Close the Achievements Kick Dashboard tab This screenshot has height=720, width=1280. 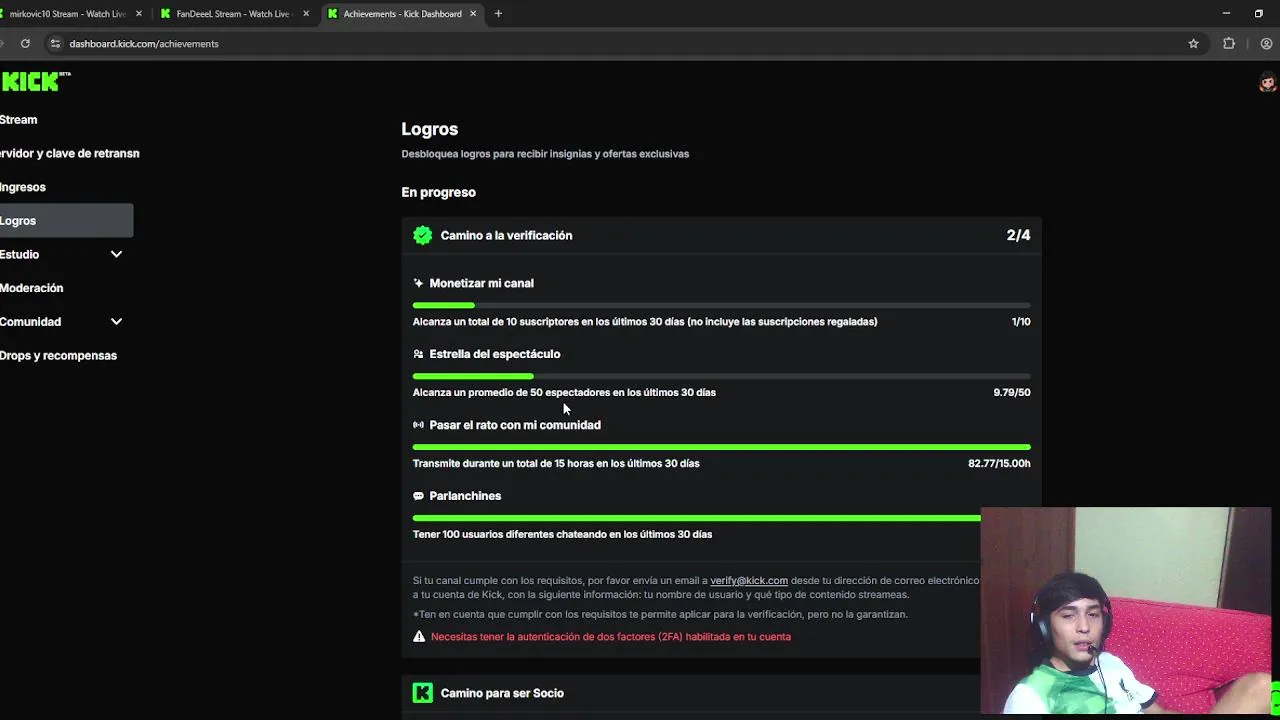[x=473, y=14]
